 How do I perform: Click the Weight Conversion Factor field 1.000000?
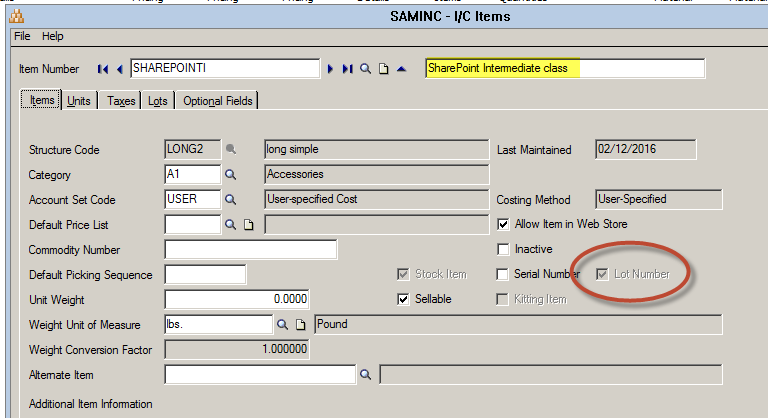click(x=237, y=349)
